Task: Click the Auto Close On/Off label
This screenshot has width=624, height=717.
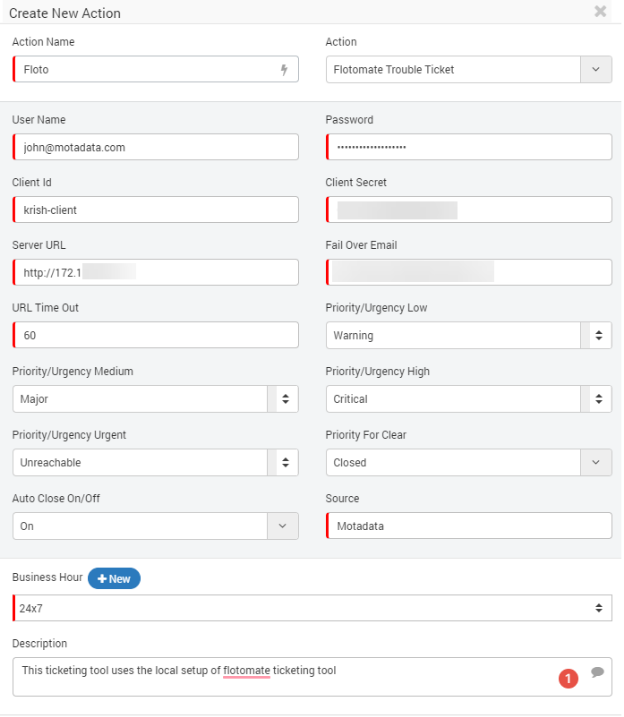Action: [x=56, y=498]
